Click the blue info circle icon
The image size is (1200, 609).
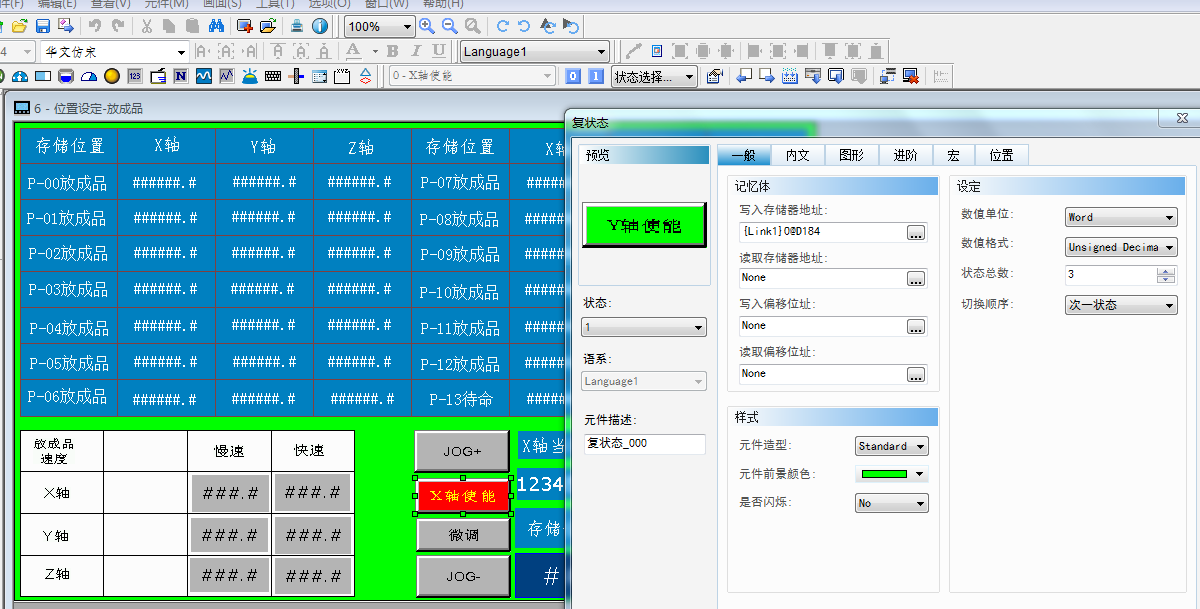pyautogui.click(x=320, y=26)
